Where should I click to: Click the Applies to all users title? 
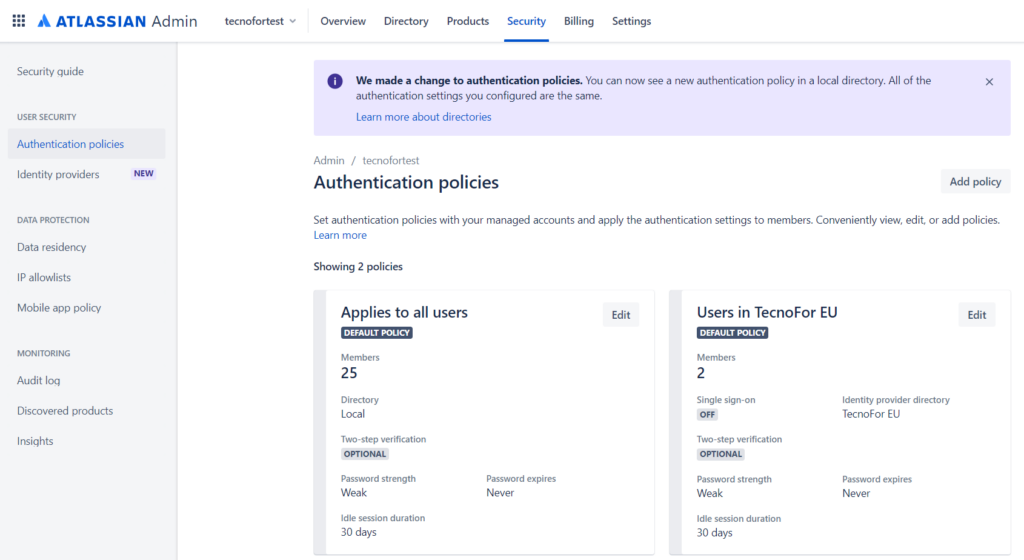tap(404, 312)
